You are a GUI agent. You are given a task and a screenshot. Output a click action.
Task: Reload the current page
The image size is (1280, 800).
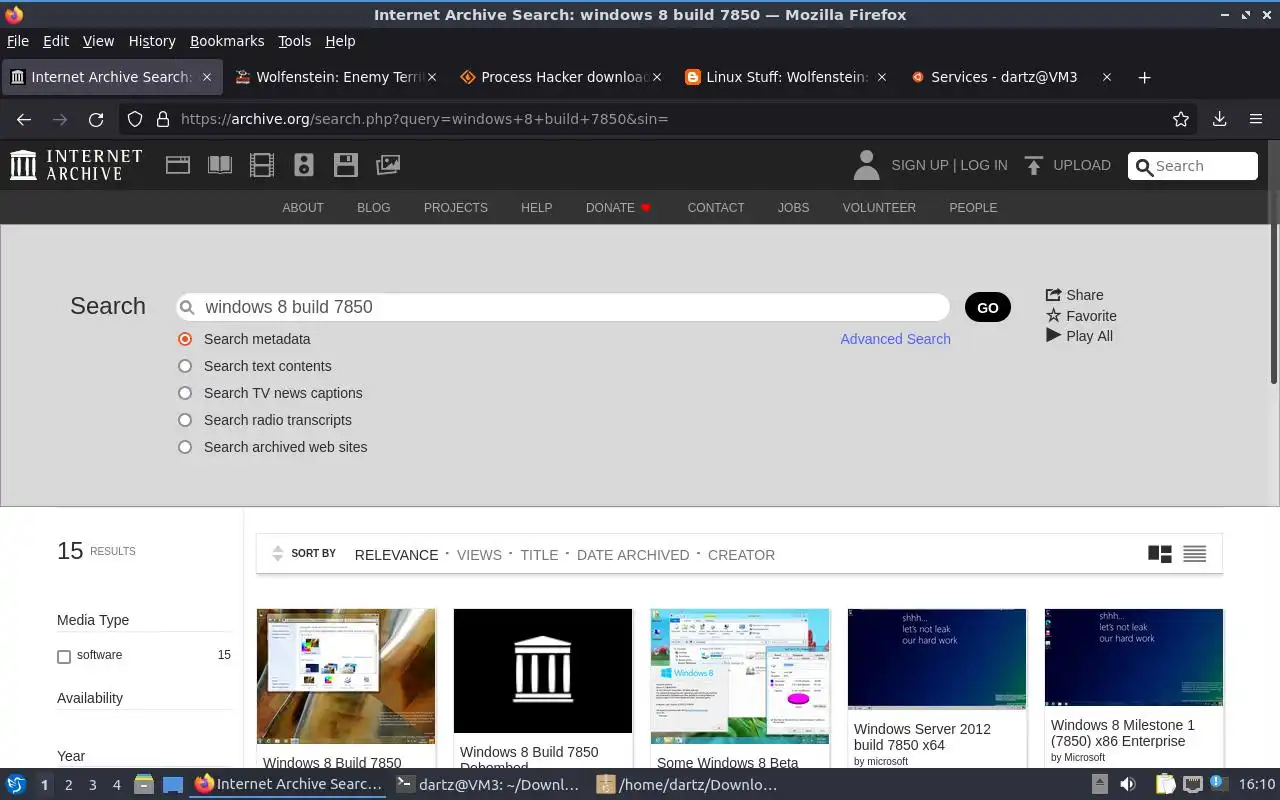[x=96, y=119]
